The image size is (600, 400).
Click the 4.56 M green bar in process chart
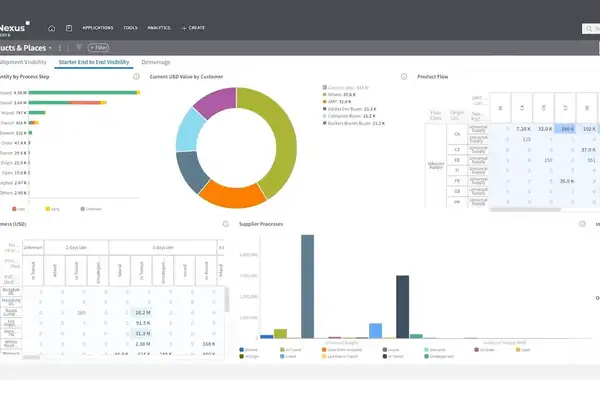(x=83, y=93)
